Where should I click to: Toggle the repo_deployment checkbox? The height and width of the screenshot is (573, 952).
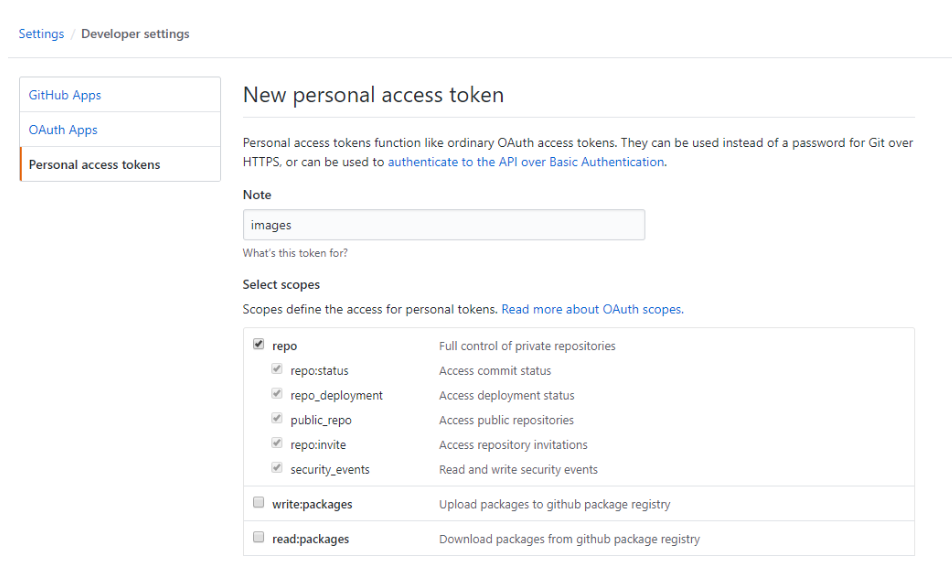coord(277,395)
